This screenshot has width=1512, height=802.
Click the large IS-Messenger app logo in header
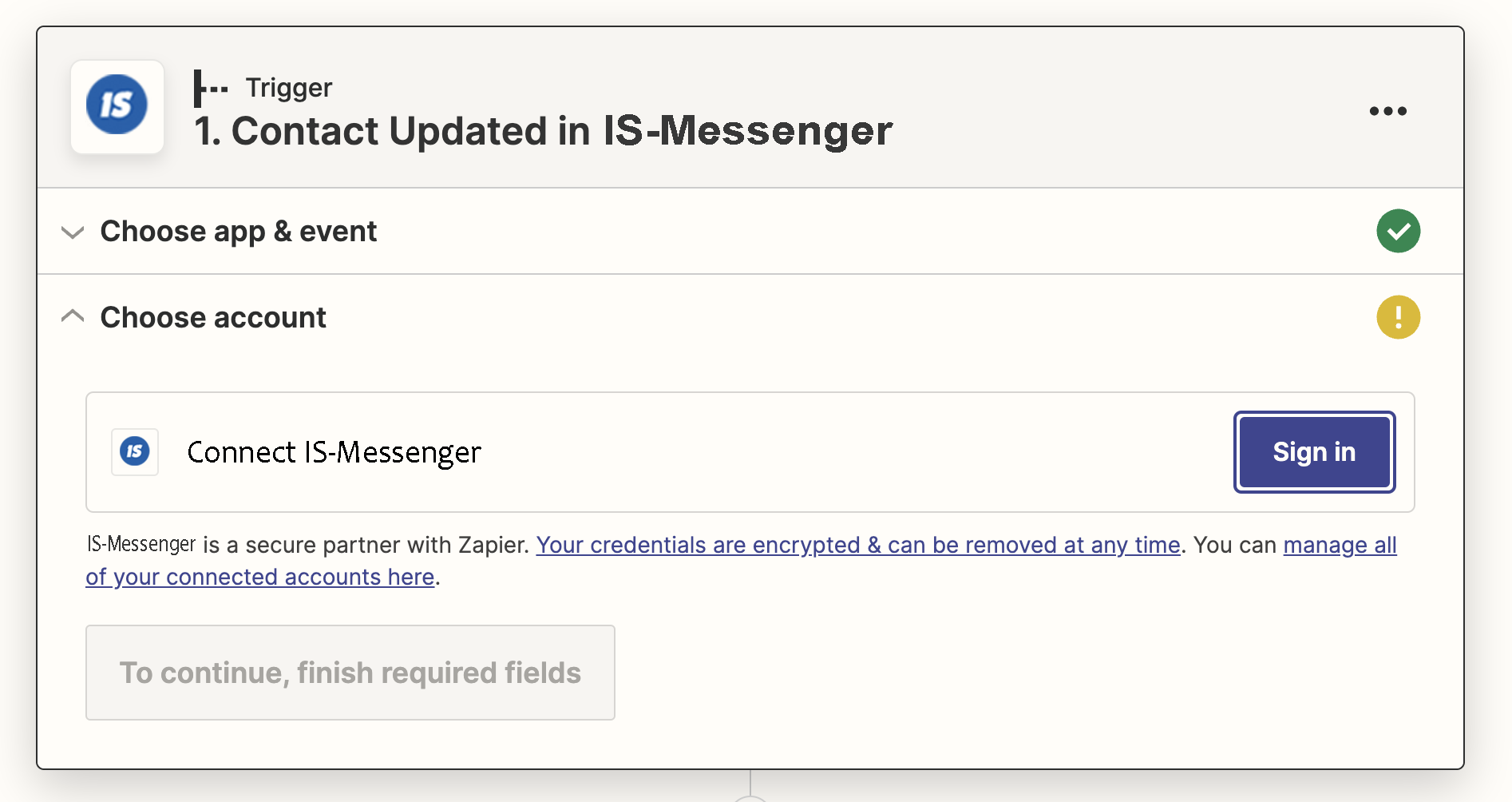[117, 106]
